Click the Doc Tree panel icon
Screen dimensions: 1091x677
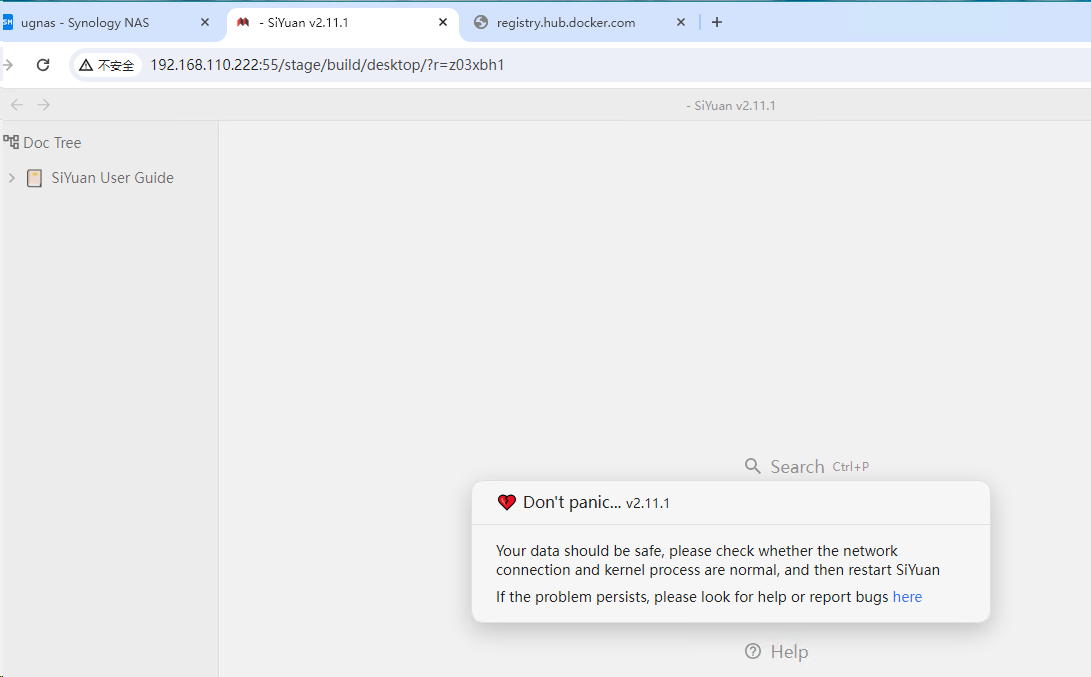point(12,142)
